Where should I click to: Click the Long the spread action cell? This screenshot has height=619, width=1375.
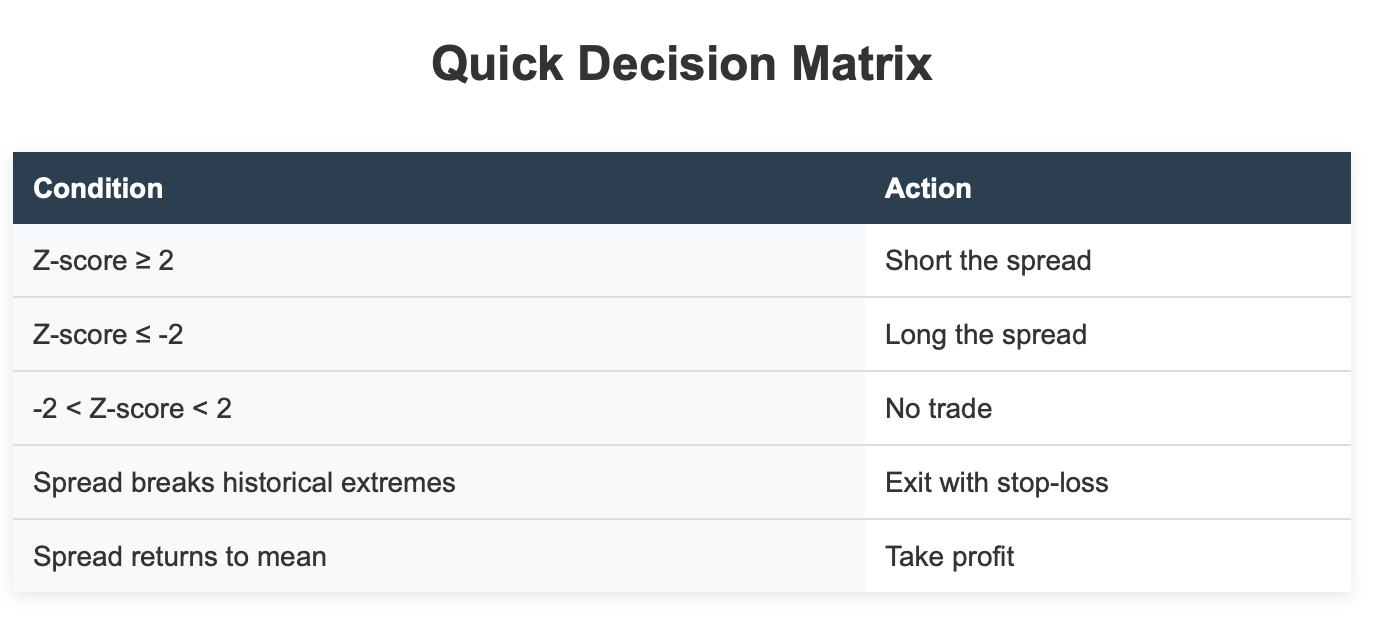1108,334
